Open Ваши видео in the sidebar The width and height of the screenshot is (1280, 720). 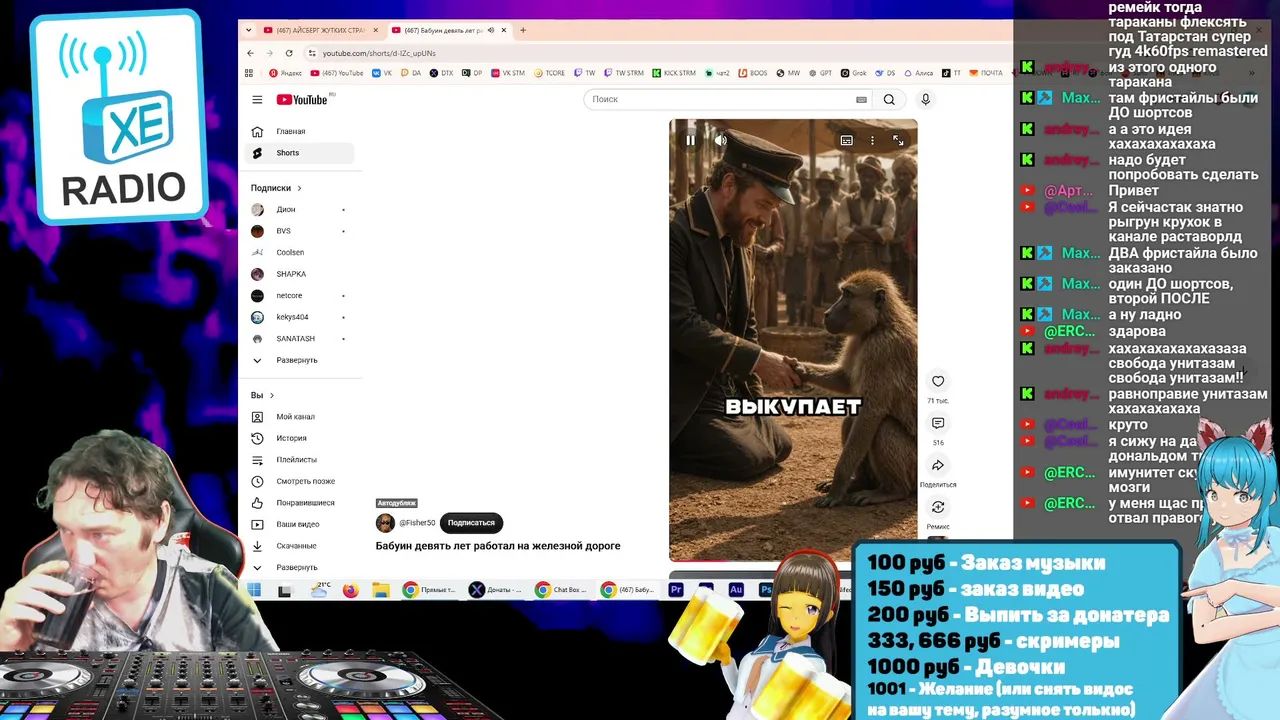[x=300, y=524]
